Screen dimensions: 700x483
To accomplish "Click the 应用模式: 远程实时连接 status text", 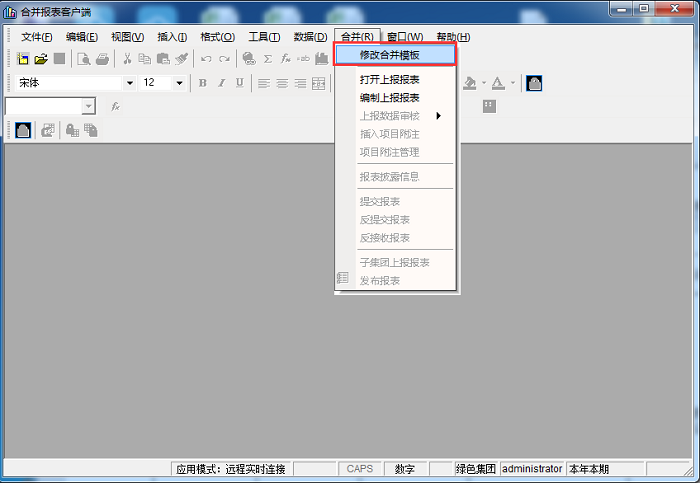I will tap(230, 469).
